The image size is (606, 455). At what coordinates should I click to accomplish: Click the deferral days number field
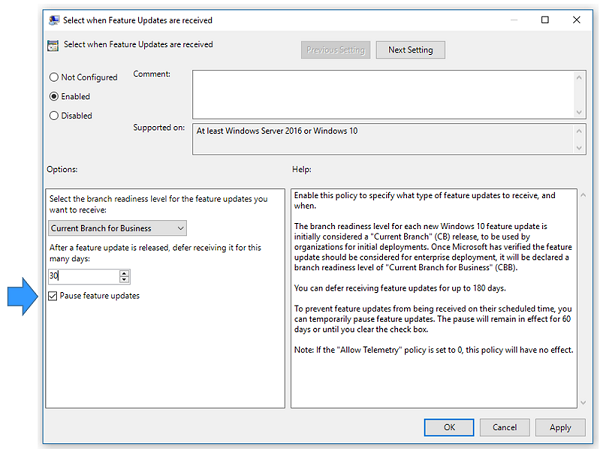pos(84,276)
